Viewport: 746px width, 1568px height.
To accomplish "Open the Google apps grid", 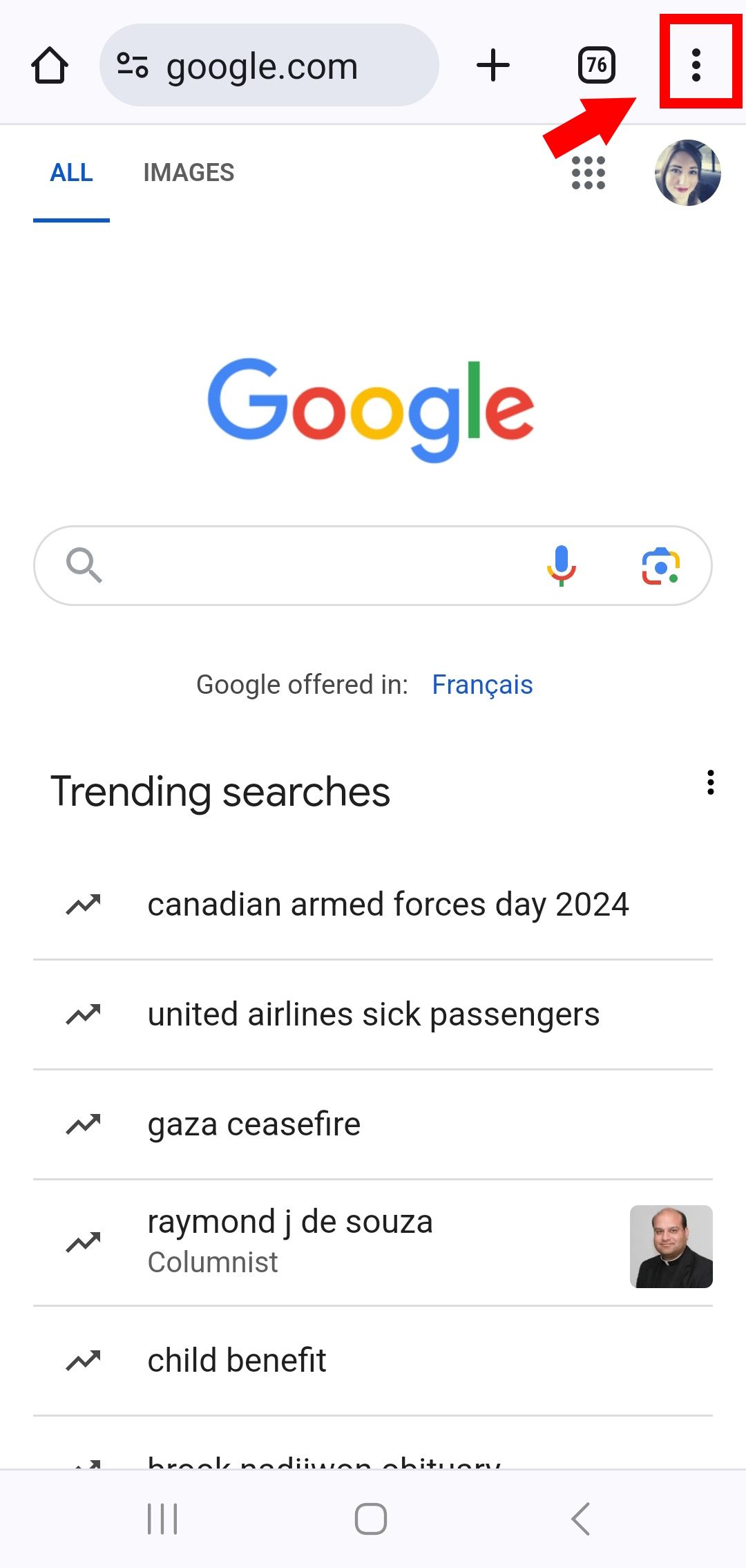I will click(588, 173).
